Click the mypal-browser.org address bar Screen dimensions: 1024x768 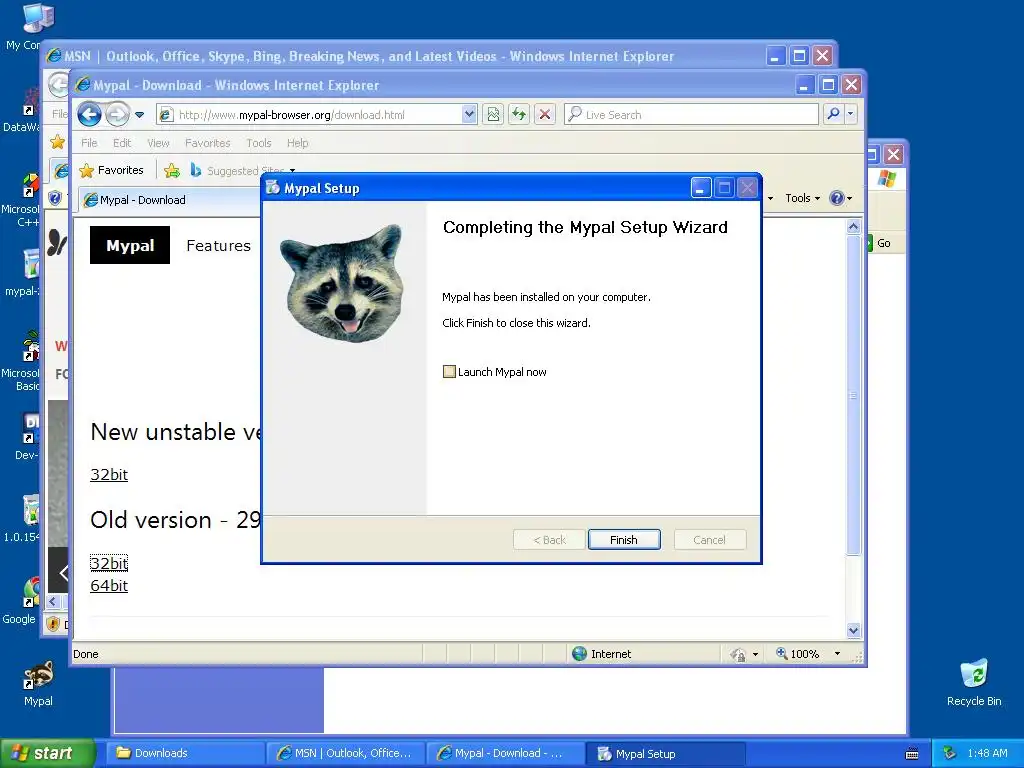pyautogui.click(x=310, y=114)
